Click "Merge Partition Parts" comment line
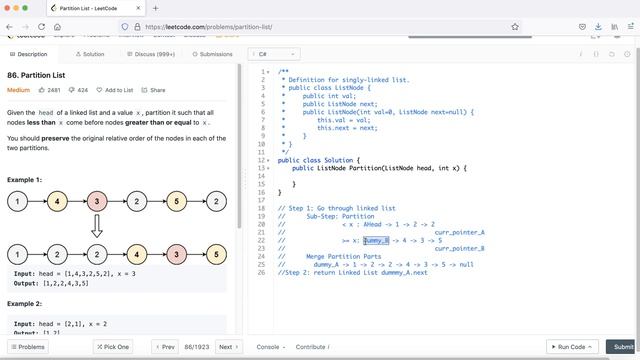The height and width of the screenshot is (360, 640). pos(344,256)
